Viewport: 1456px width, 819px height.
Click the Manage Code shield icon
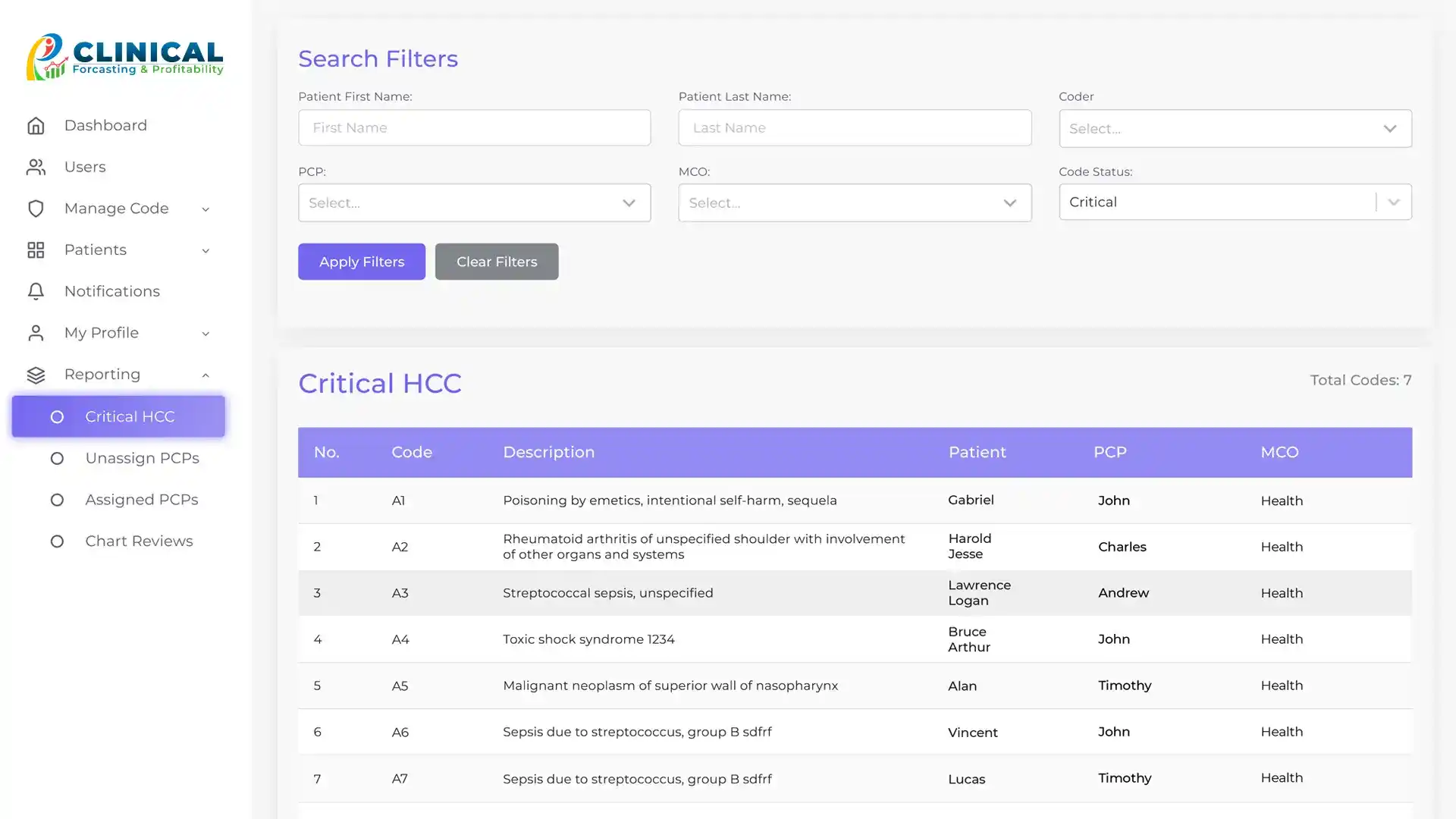(x=36, y=209)
